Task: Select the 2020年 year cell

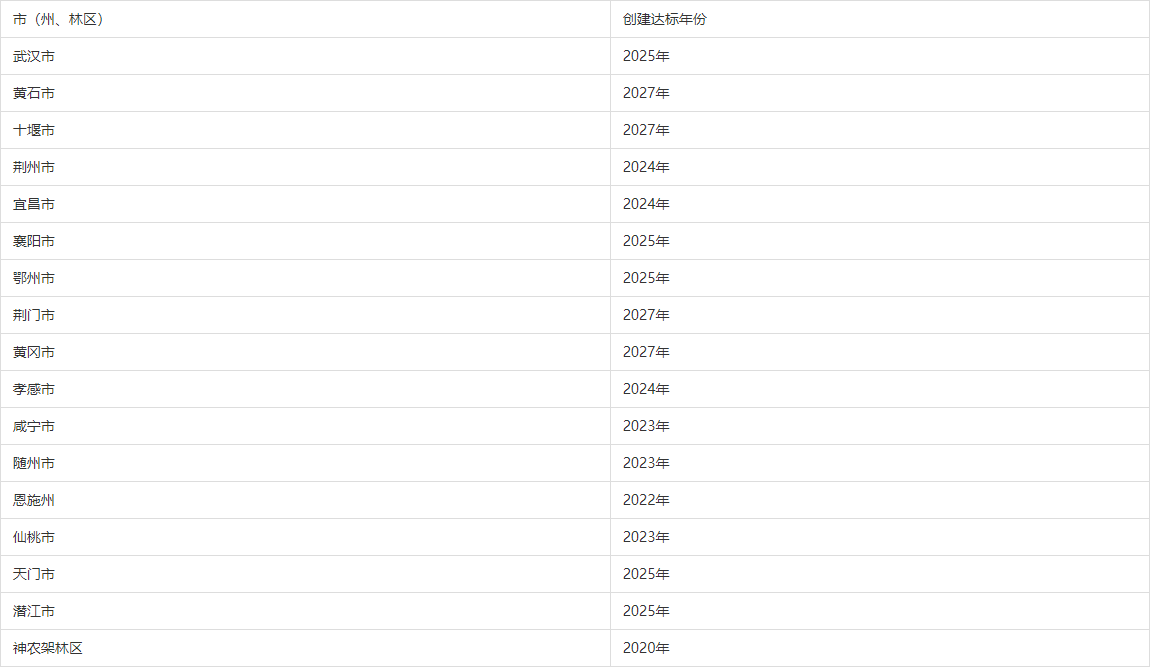Action: click(879, 648)
